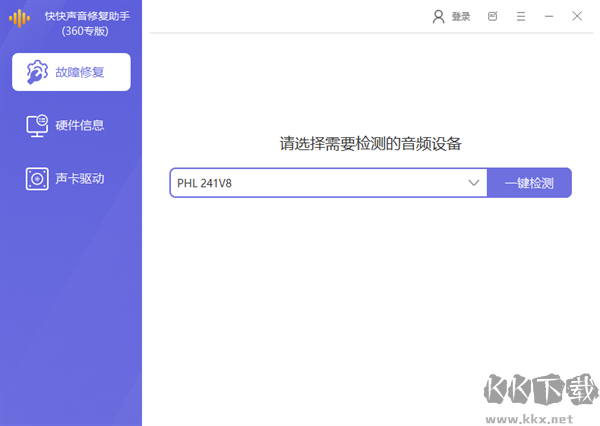Click the 一键检测 button

click(x=529, y=183)
